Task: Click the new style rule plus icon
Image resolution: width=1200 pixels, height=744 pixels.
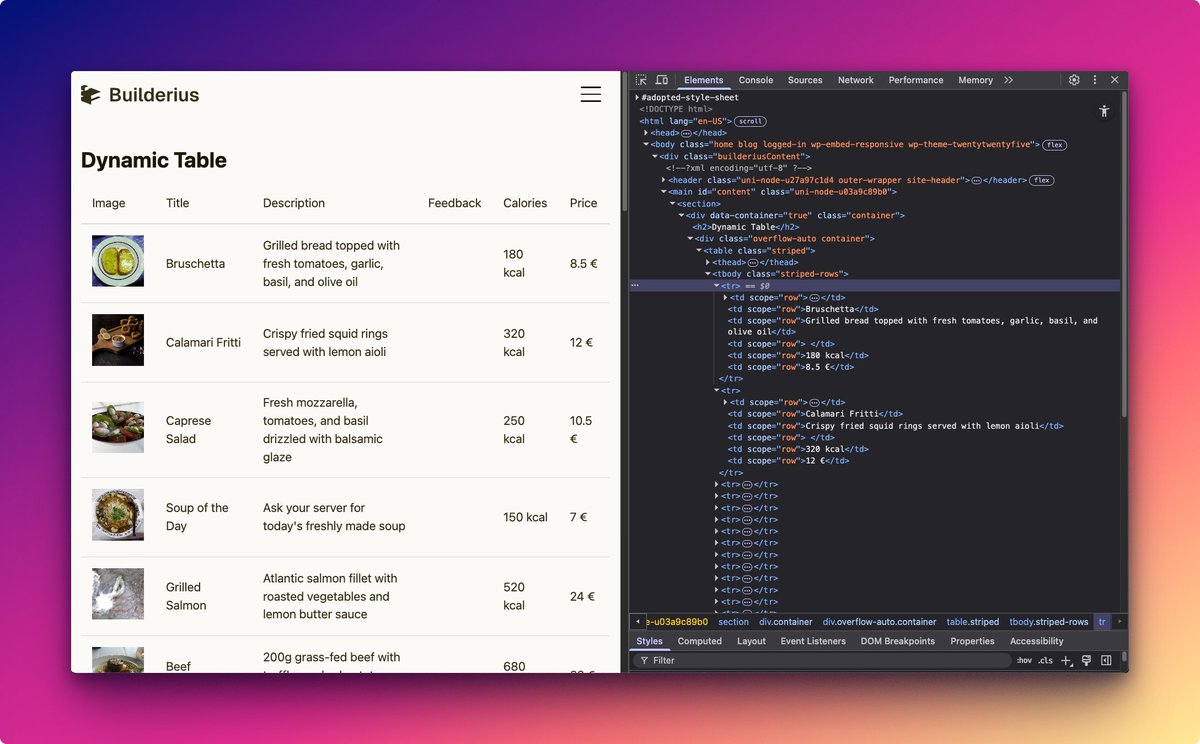Action: click(x=1067, y=660)
